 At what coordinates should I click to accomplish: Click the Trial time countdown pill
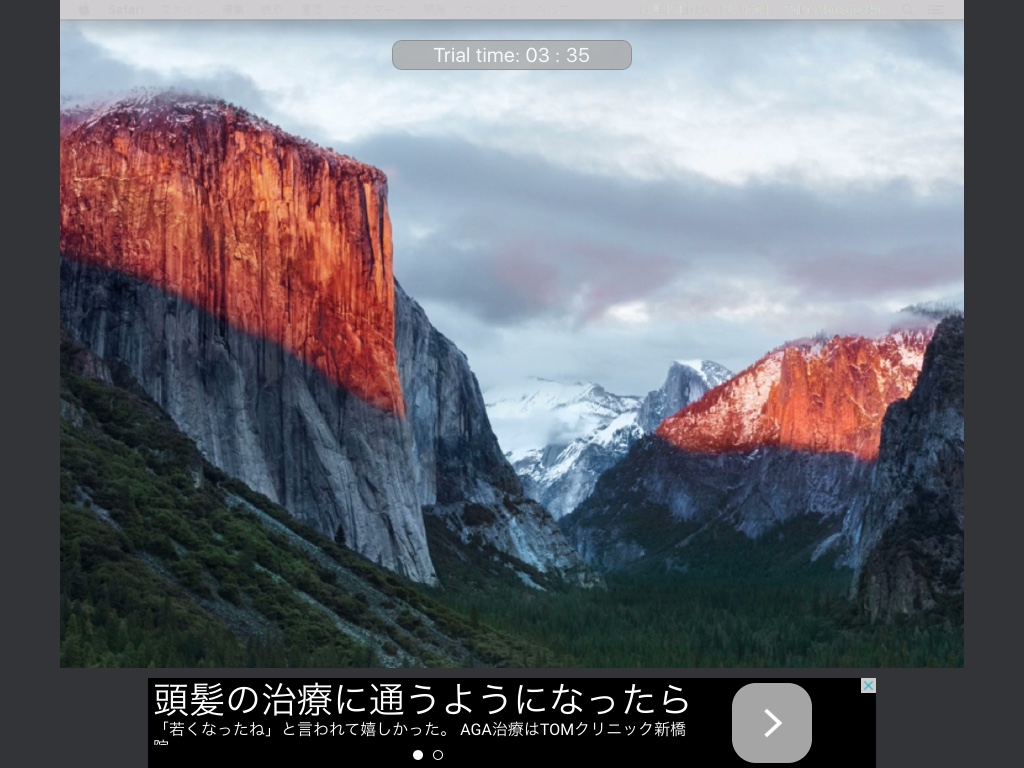[x=511, y=55]
